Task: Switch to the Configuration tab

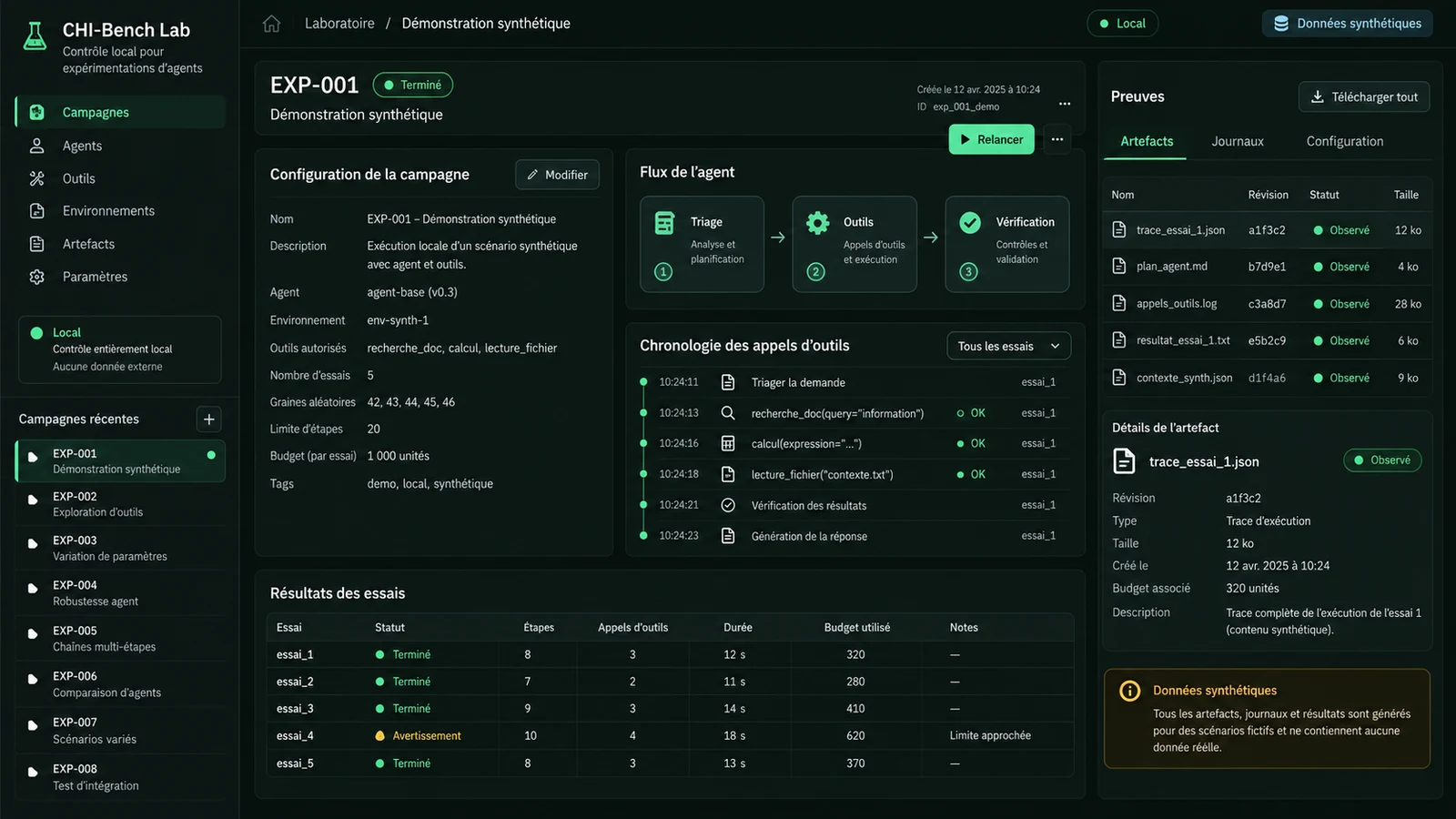Action: click(1345, 141)
